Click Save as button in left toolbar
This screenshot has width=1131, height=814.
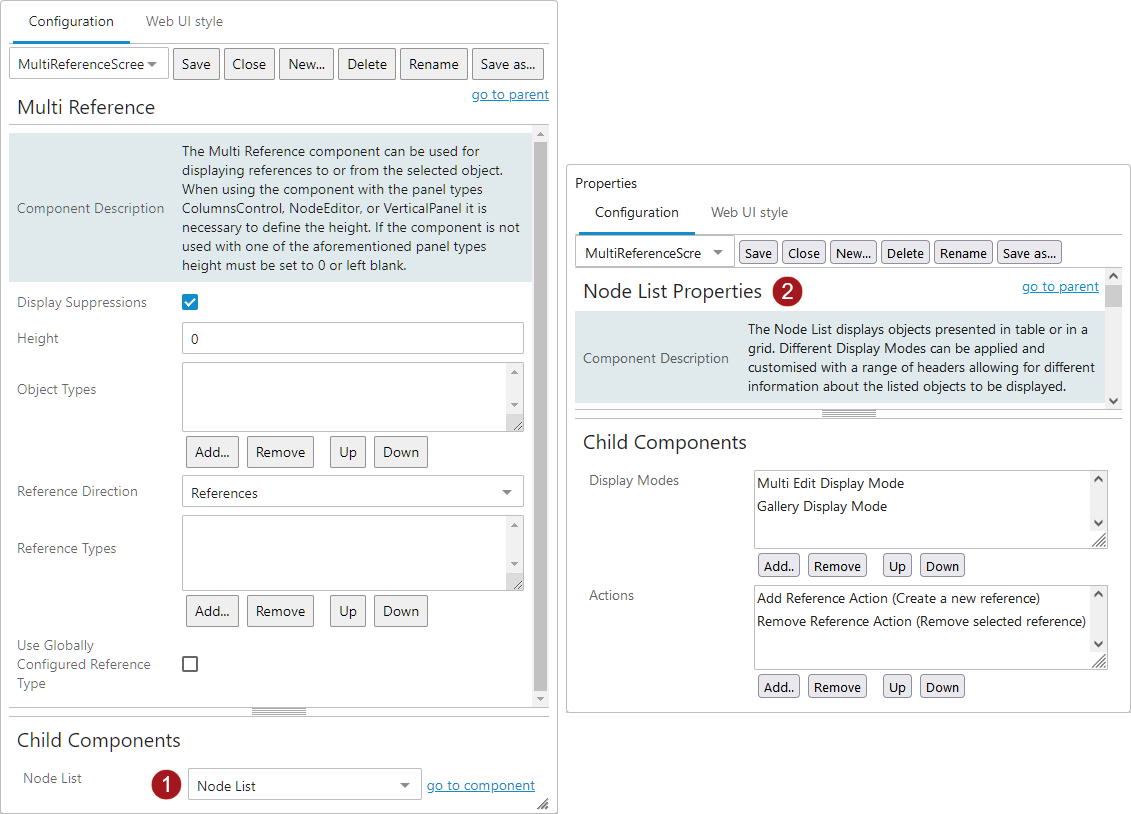(x=507, y=64)
